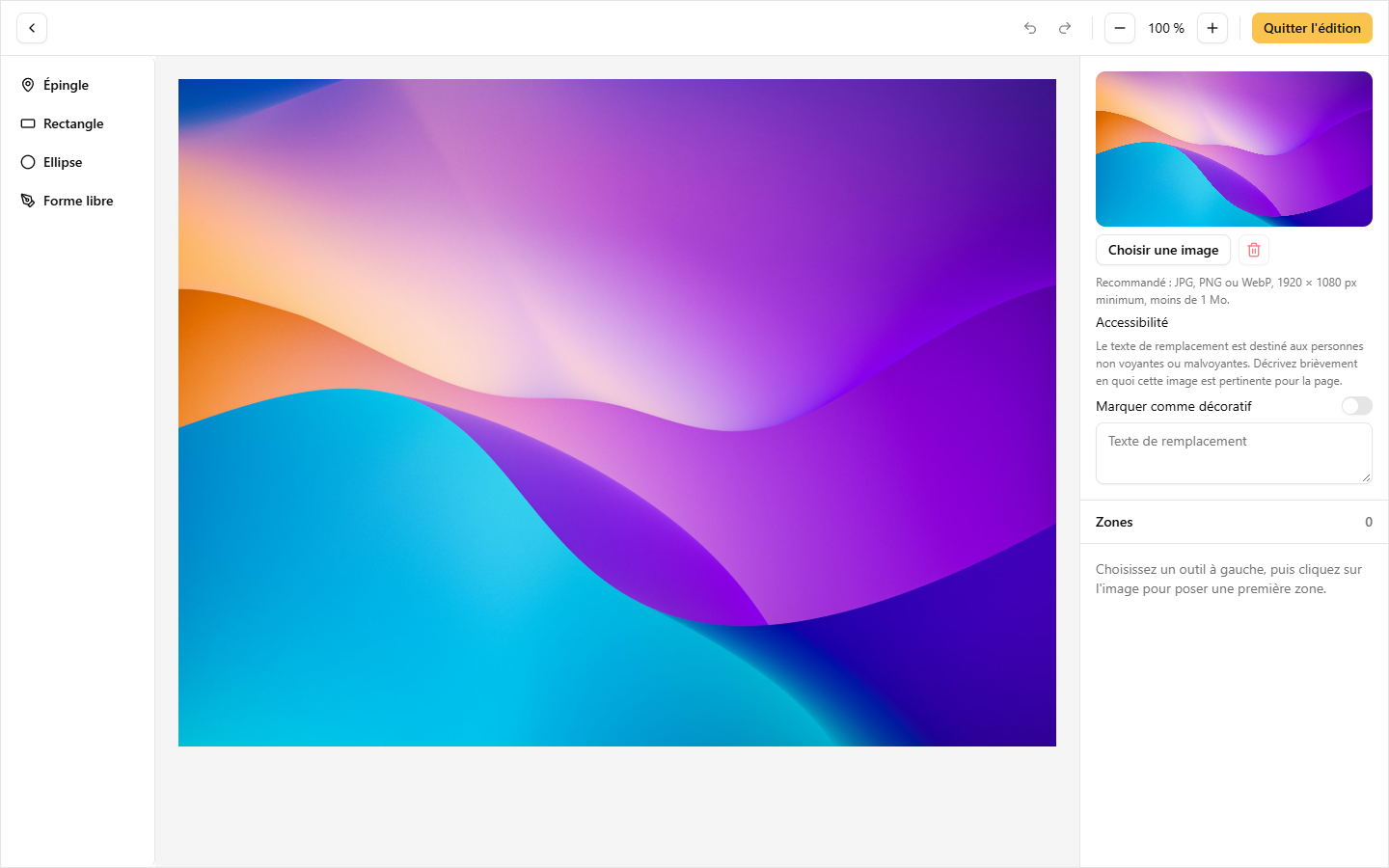This screenshot has width=1389, height=868.
Task: Click the main wave image canvas
Action: click(x=617, y=413)
